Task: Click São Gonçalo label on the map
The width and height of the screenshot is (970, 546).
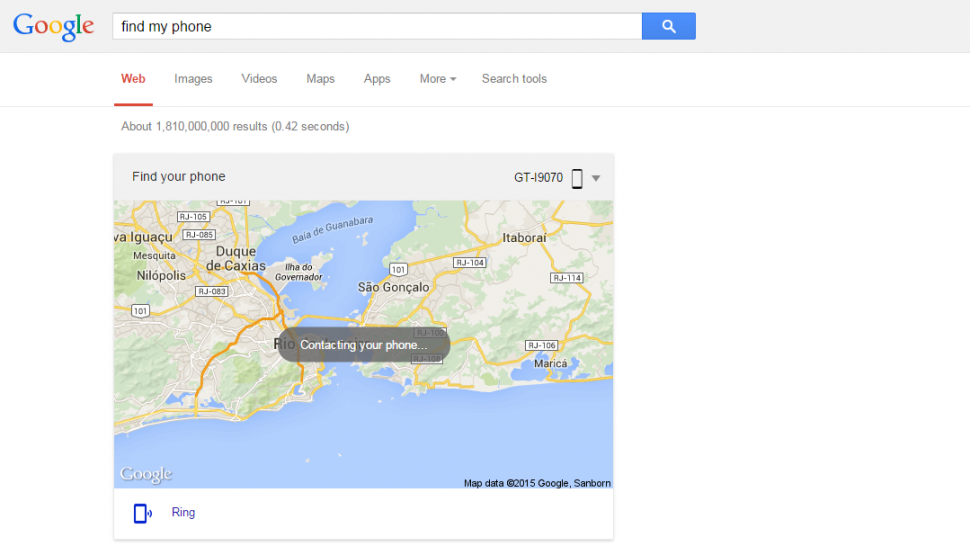Action: click(393, 288)
